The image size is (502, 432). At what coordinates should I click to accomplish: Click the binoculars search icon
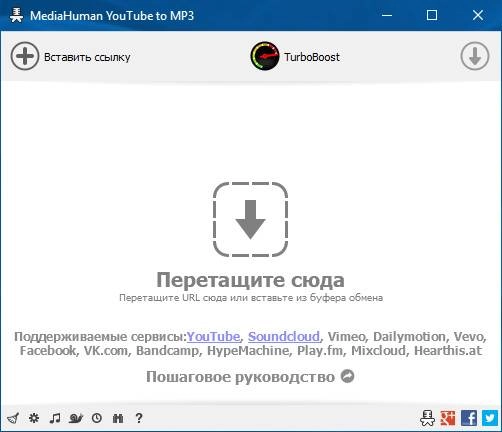point(118,418)
